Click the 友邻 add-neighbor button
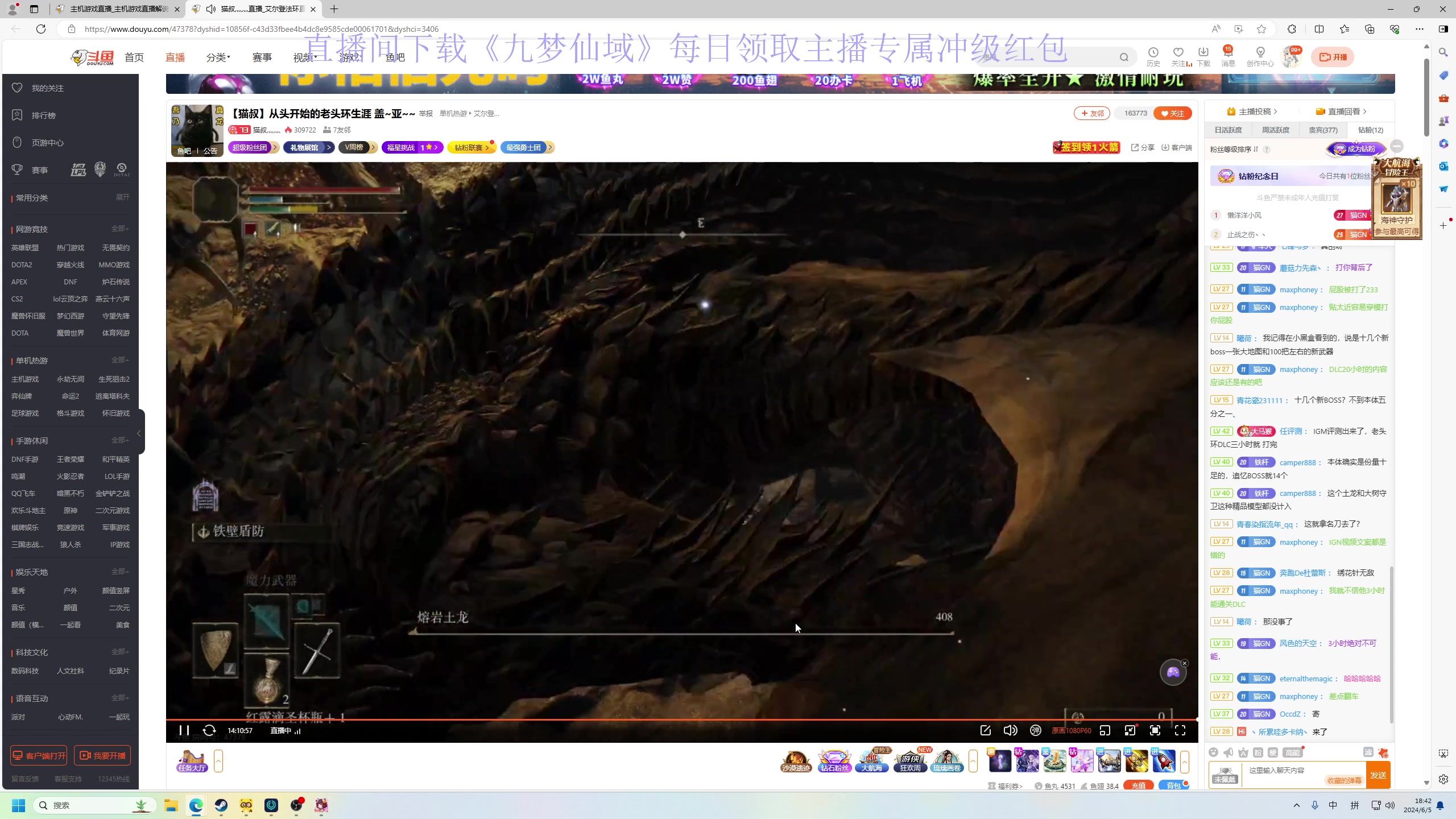This screenshot has width=1456, height=819. [1092, 113]
